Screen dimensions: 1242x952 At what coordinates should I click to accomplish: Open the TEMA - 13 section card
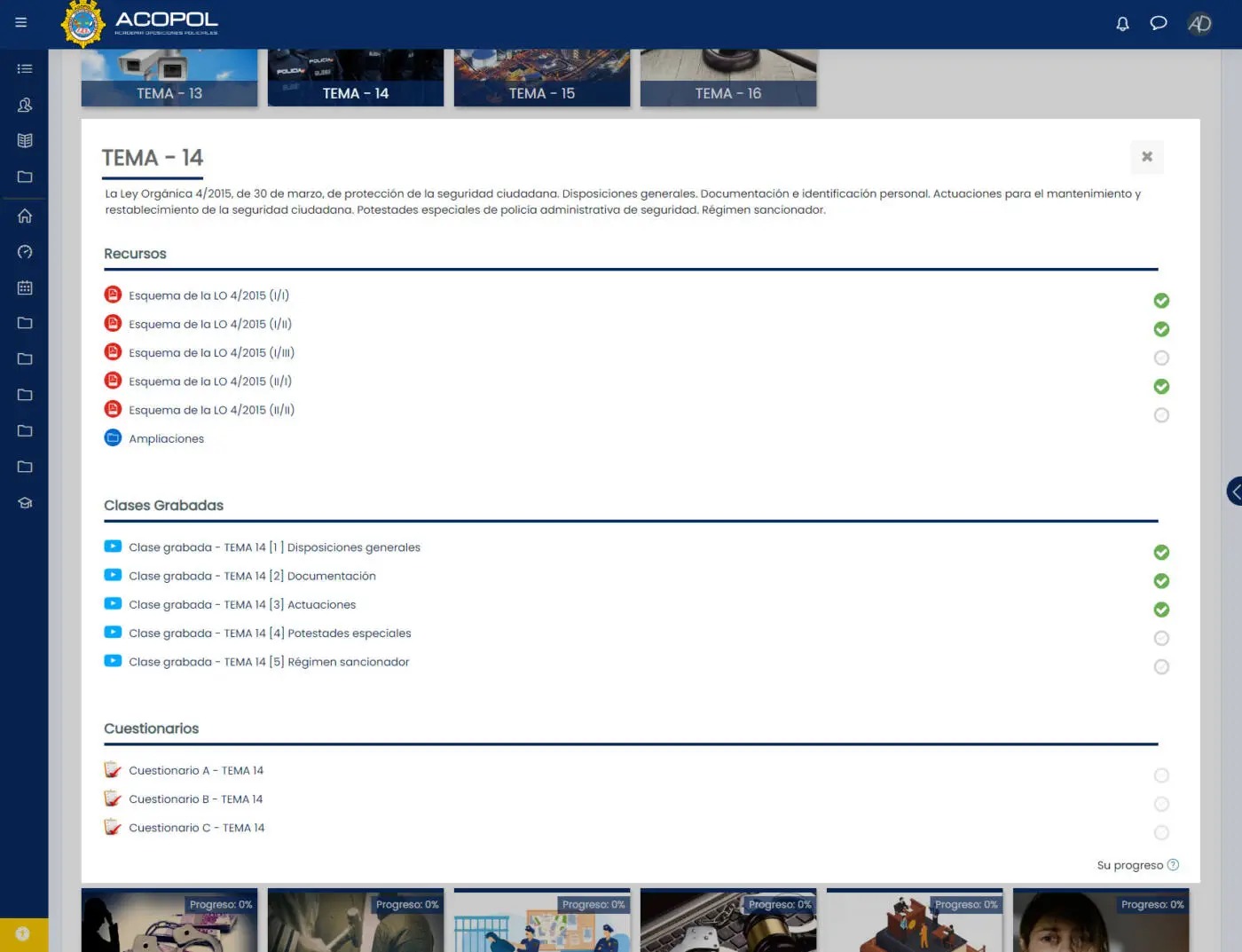point(169,77)
